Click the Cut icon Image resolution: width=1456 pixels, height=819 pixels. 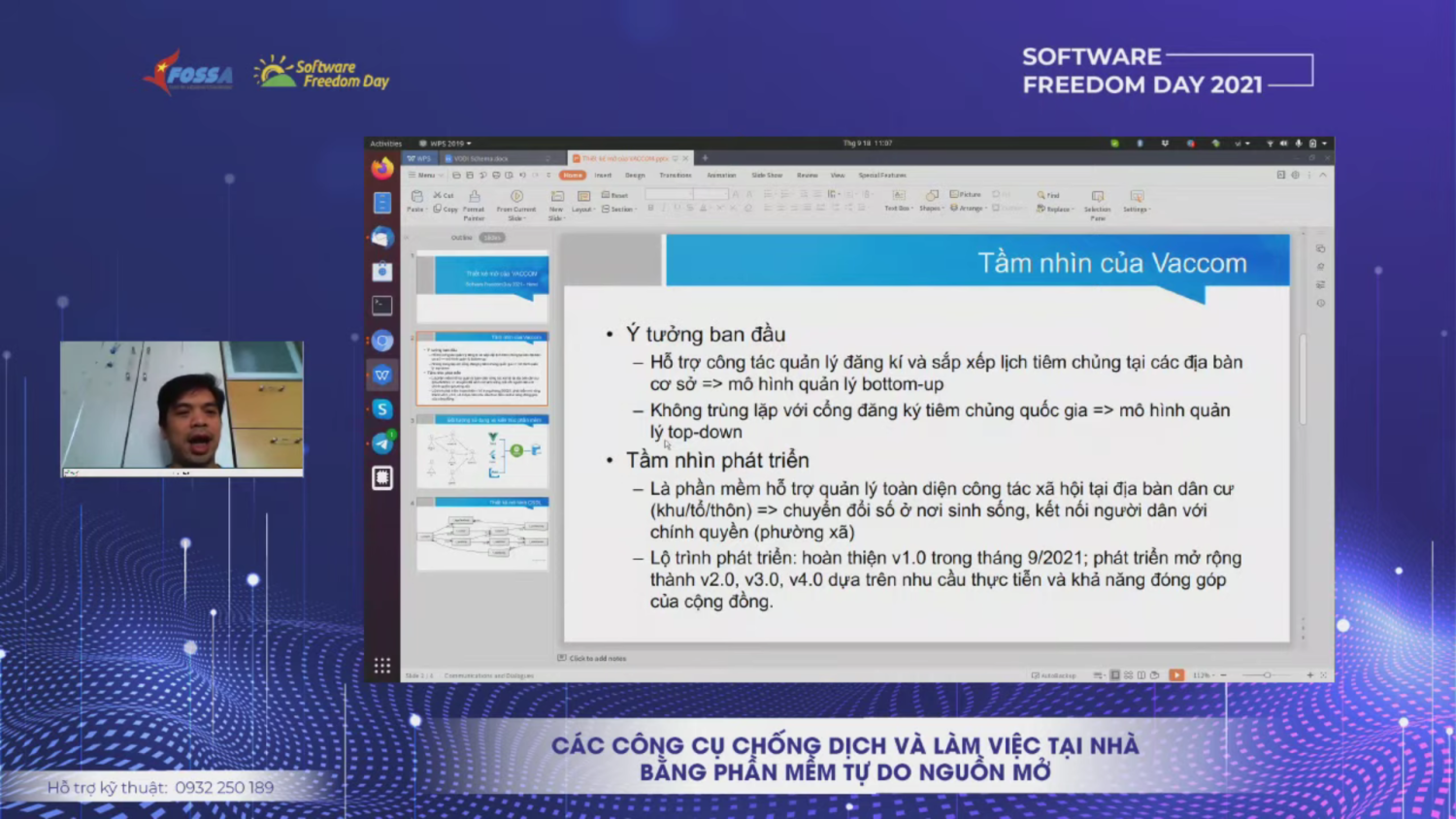click(x=444, y=195)
